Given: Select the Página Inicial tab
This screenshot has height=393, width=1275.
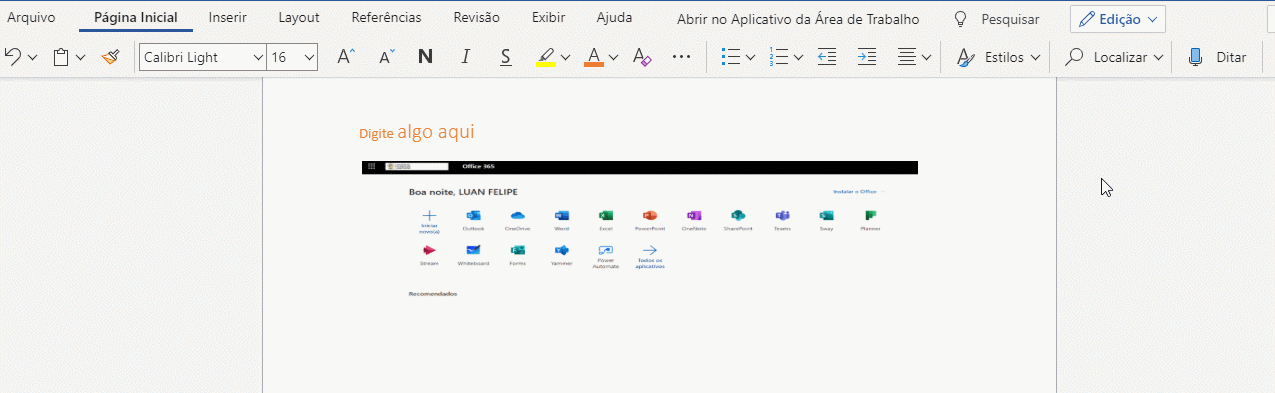Looking at the screenshot, I should pos(136,18).
